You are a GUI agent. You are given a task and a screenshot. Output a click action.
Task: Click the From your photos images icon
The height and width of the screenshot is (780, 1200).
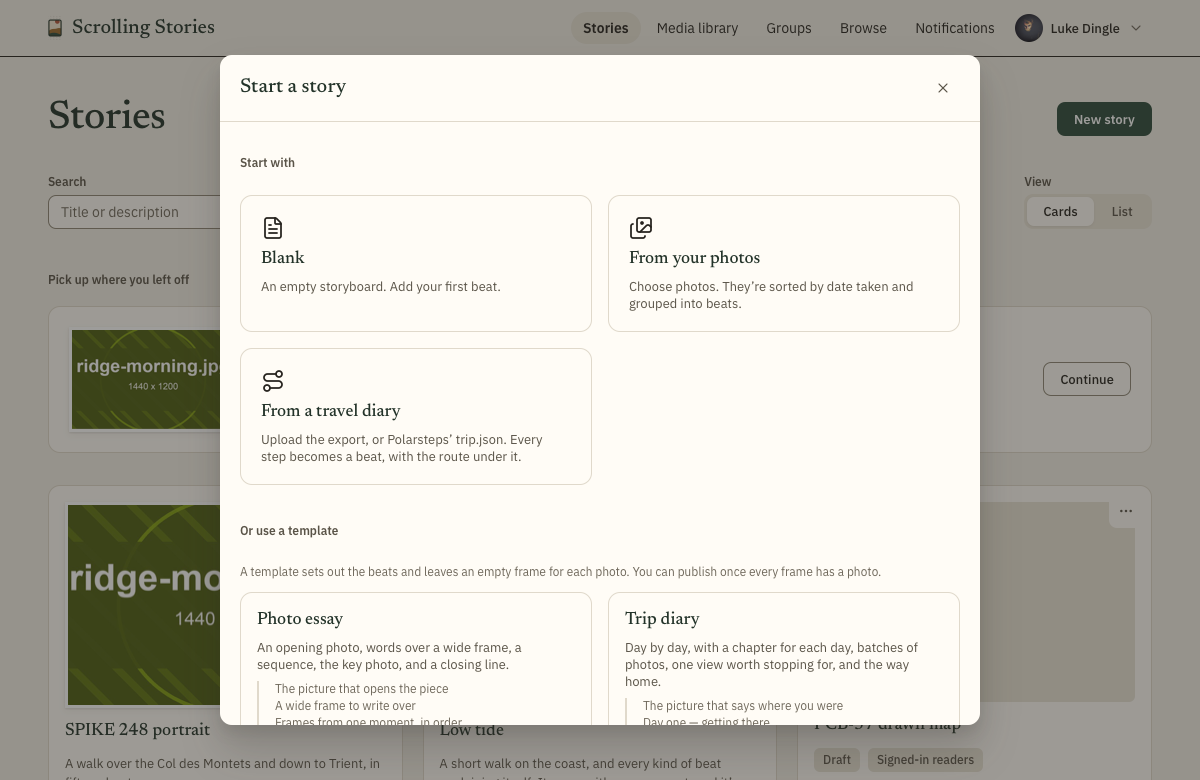tap(641, 228)
